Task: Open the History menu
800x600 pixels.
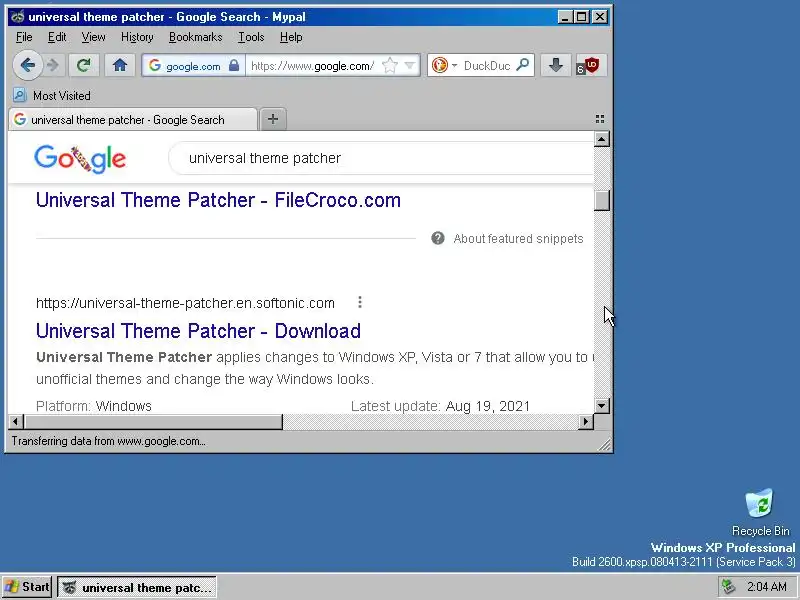Action: (137, 37)
